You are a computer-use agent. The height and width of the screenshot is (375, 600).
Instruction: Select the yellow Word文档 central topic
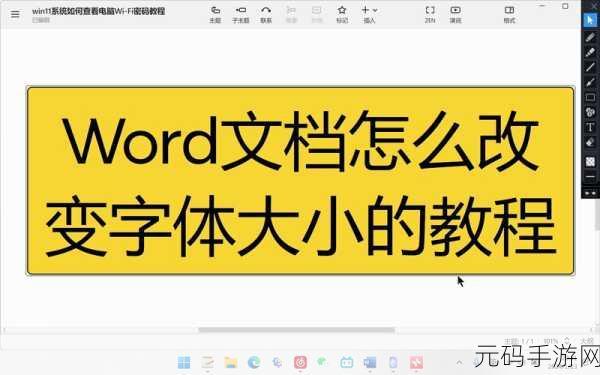pos(300,181)
